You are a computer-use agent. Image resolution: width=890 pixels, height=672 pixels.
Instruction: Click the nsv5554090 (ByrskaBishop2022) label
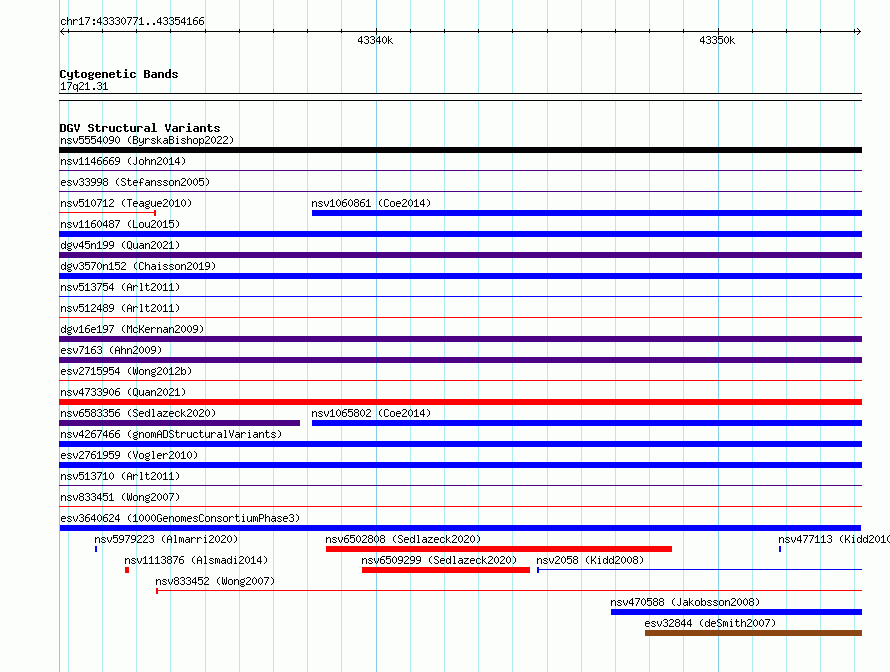[x=147, y=140]
